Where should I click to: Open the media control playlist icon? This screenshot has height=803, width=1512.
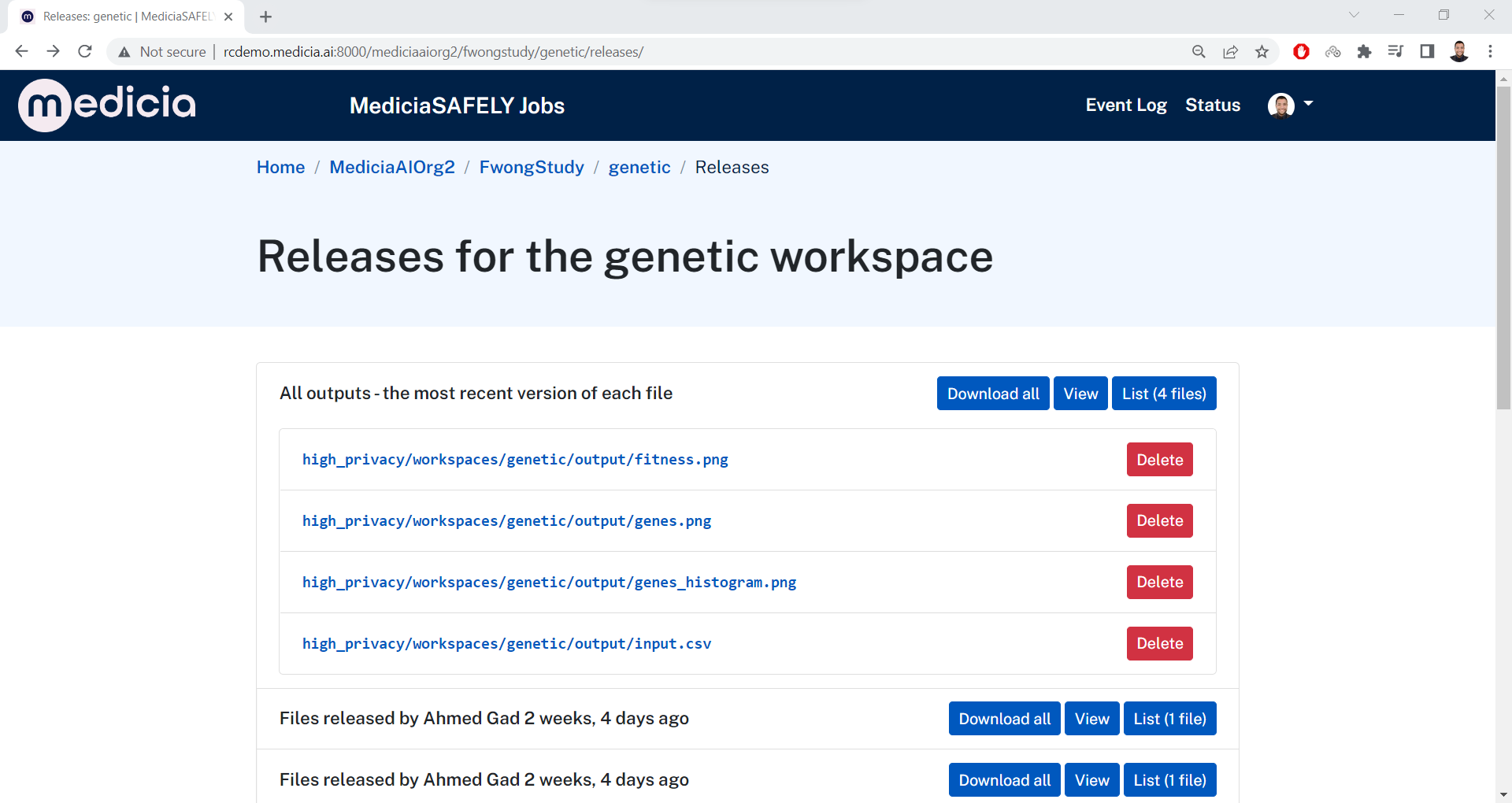pos(1395,52)
